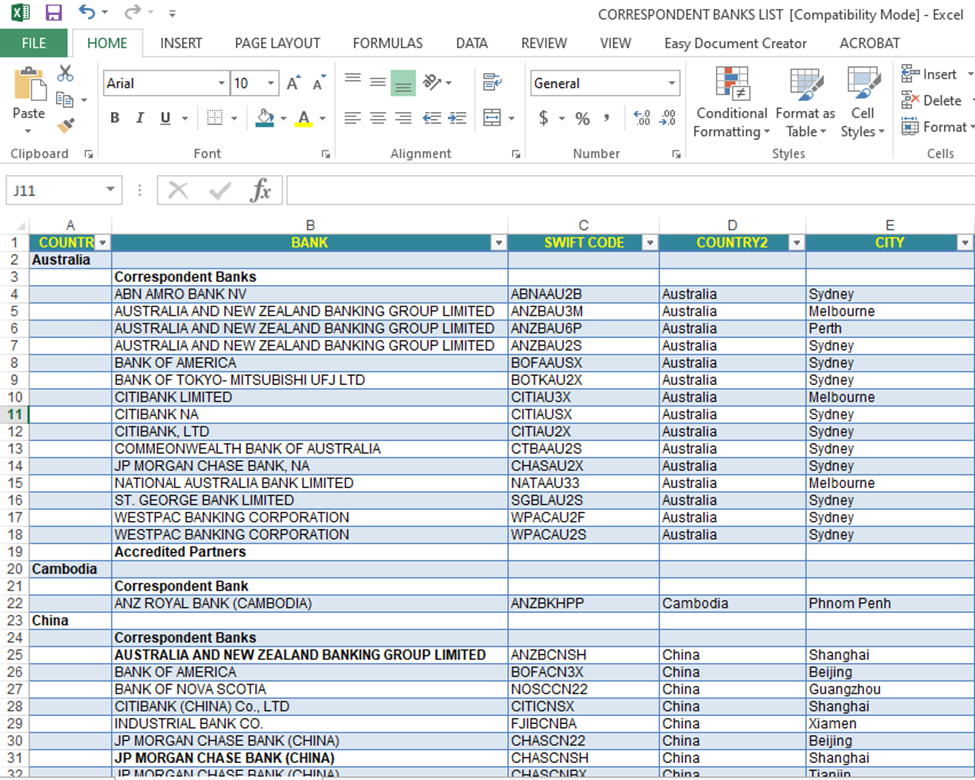
Task: Select the Format Painter brush icon
Action: tap(65, 125)
